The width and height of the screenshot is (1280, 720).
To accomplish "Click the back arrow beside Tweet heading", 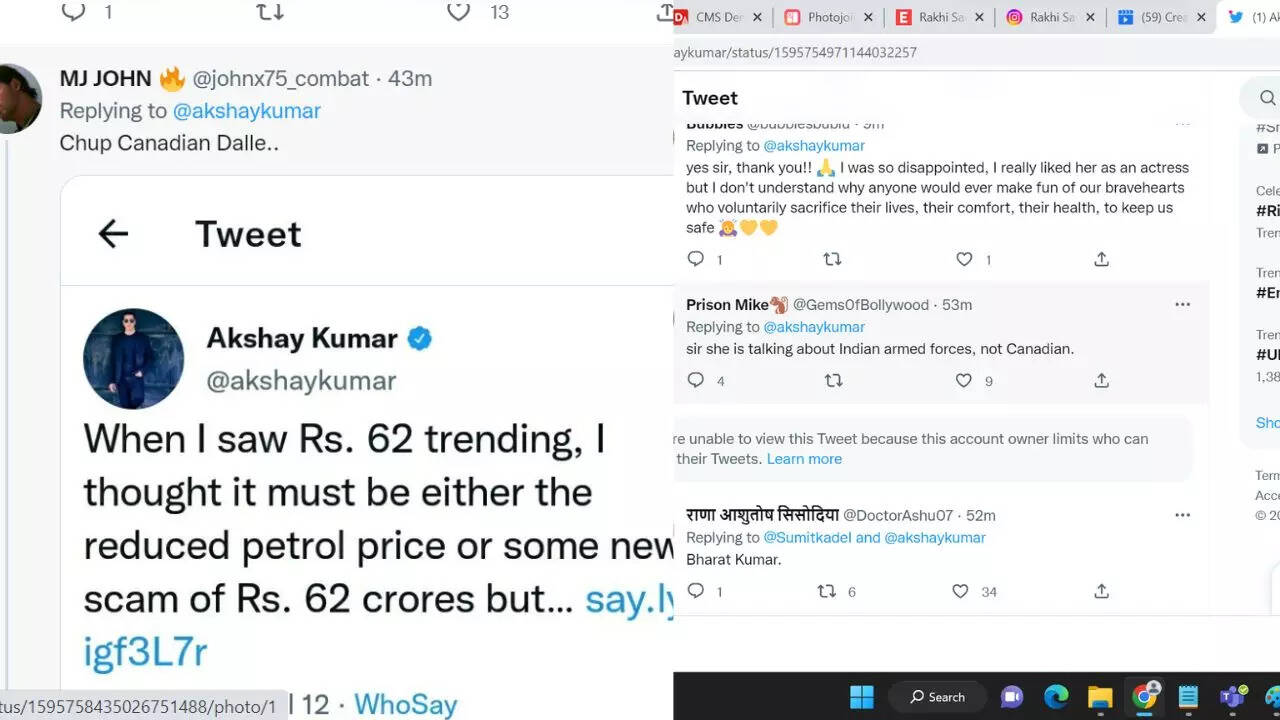I will [x=113, y=234].
